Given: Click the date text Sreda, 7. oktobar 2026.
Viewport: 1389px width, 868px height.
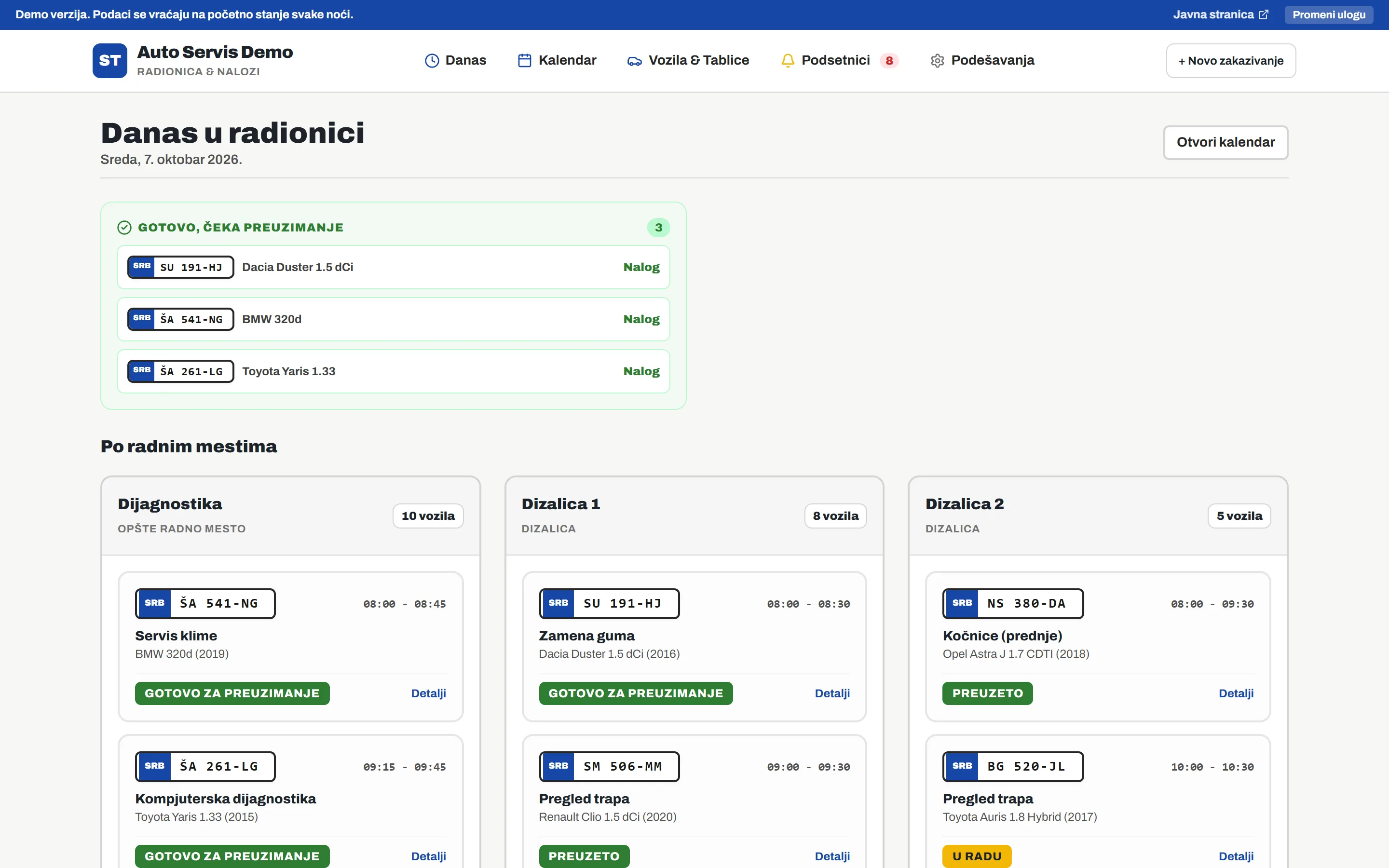Looking at the screenshot, I should [171, 160].
